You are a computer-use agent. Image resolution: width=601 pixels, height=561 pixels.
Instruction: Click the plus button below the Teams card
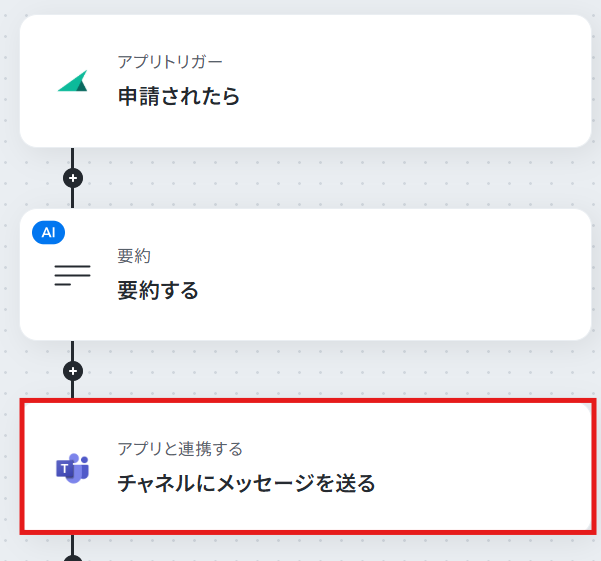[x=73, y=558]
